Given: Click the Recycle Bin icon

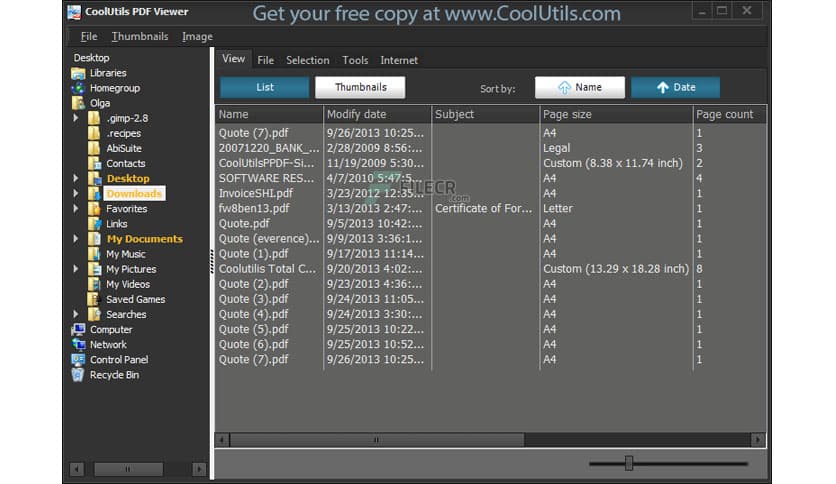Looking at the screenshot, I should [78, 375].
